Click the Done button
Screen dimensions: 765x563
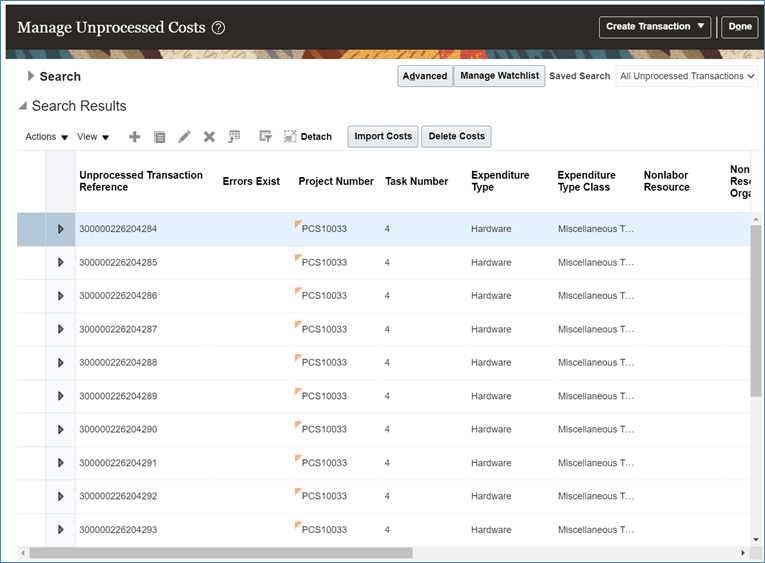740,27
